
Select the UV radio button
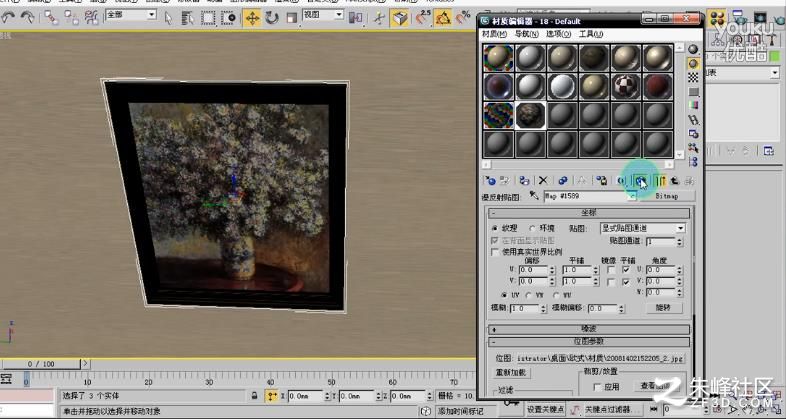504,295
